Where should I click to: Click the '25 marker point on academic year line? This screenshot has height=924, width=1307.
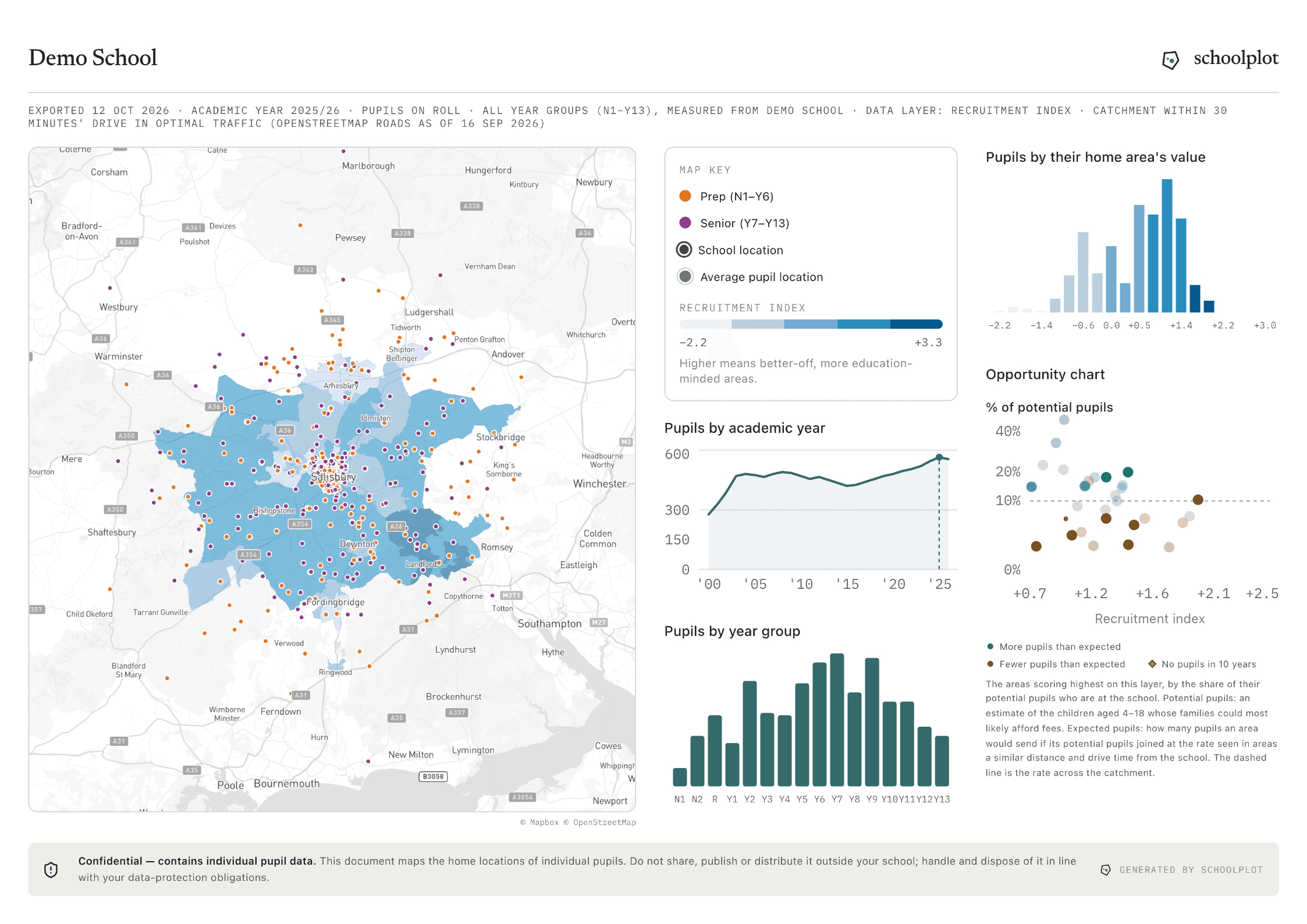[x=939, y=457]
